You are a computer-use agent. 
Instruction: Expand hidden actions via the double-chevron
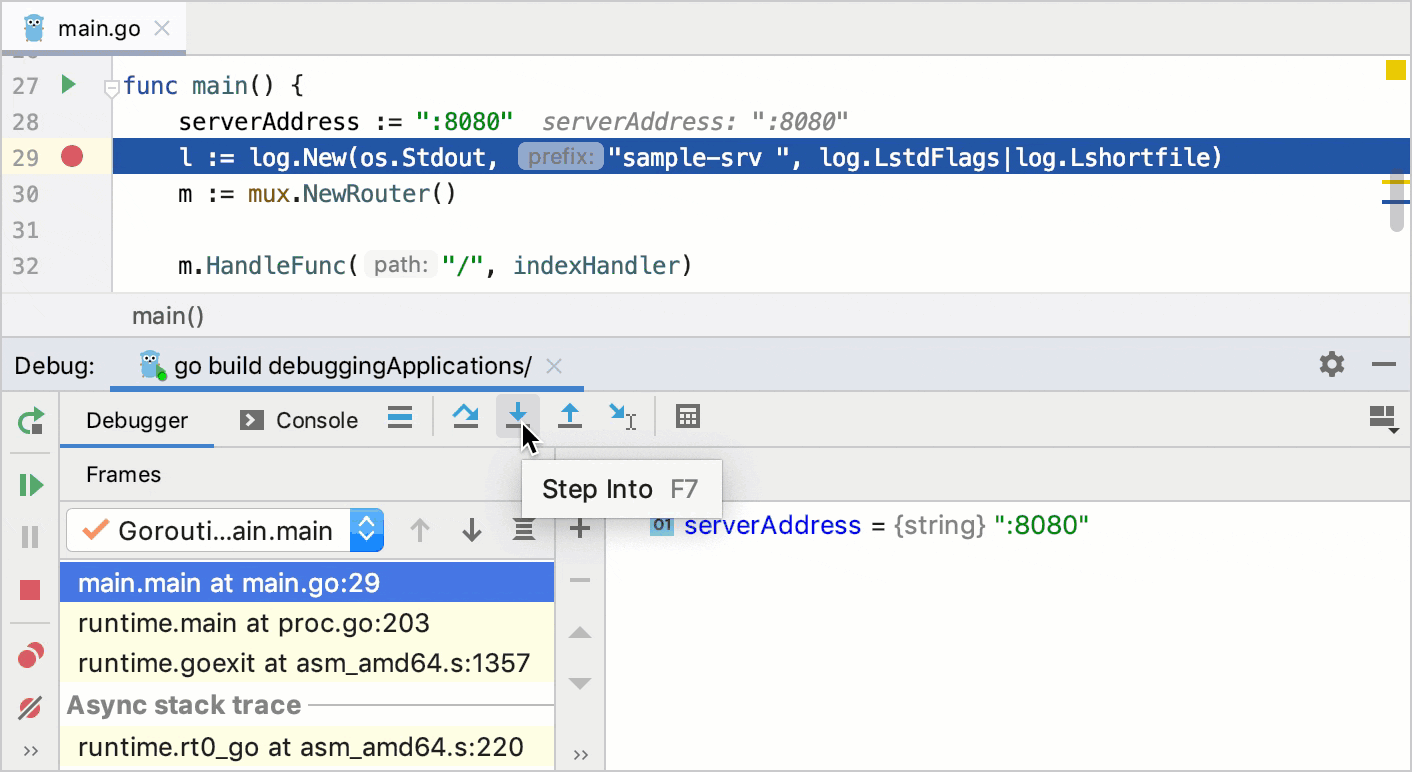tap(29, 750)
